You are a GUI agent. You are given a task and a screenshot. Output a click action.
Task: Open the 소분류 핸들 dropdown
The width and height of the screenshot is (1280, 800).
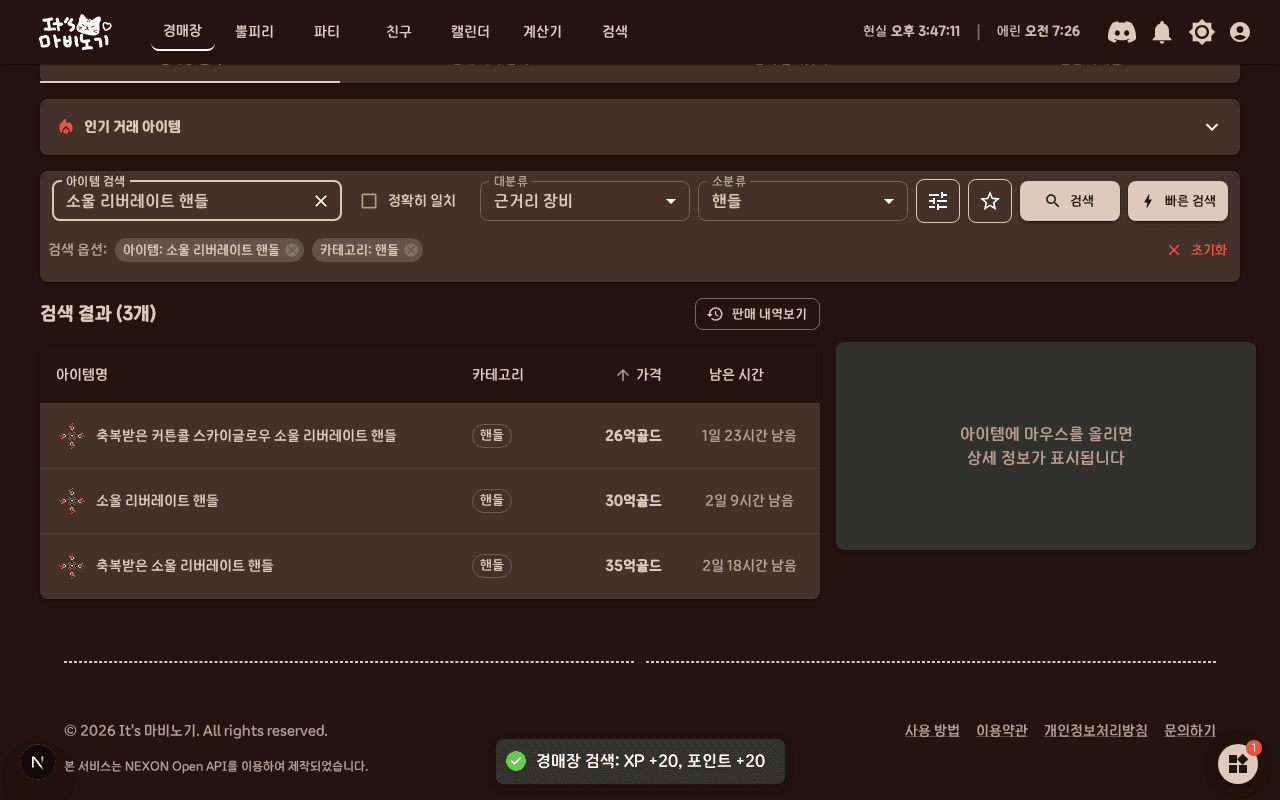click(x=803, y=201)
